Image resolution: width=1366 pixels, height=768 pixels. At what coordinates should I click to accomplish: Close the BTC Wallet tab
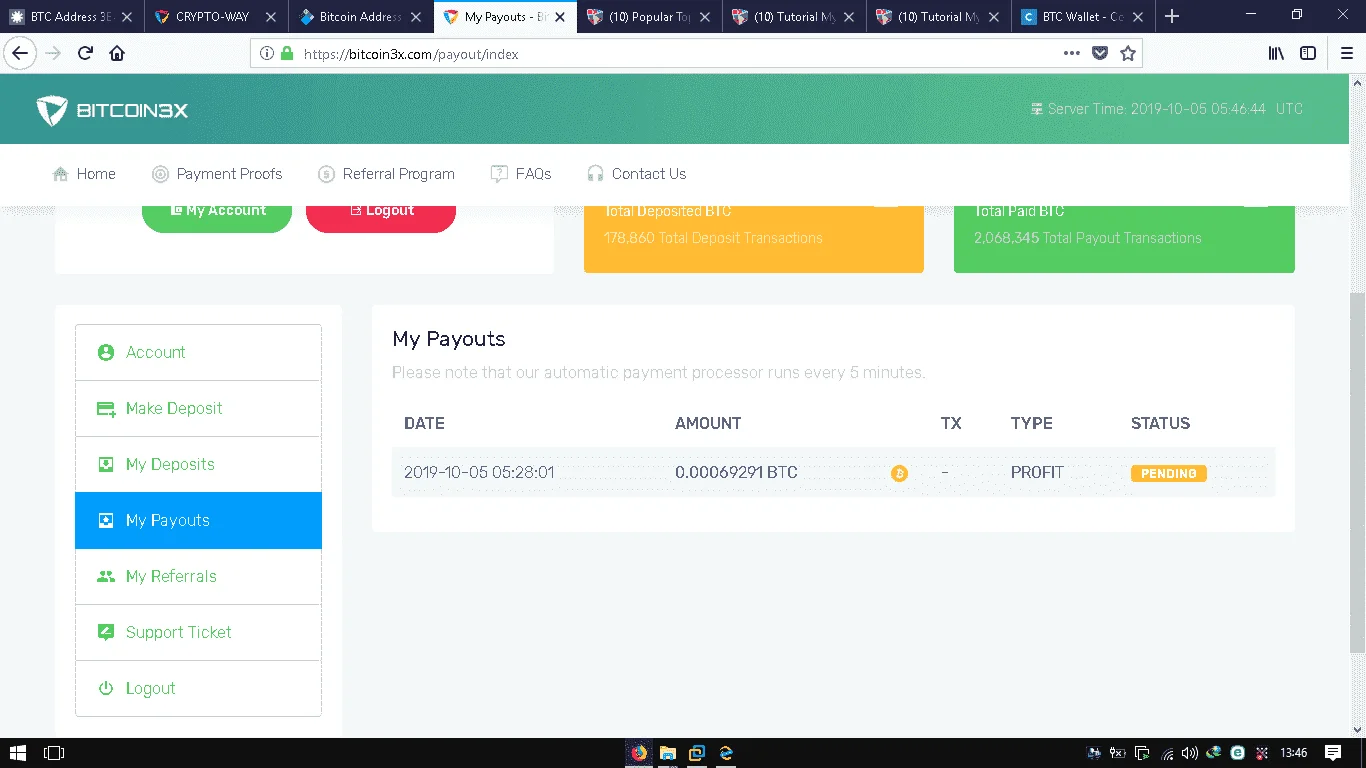point(1138,17)
